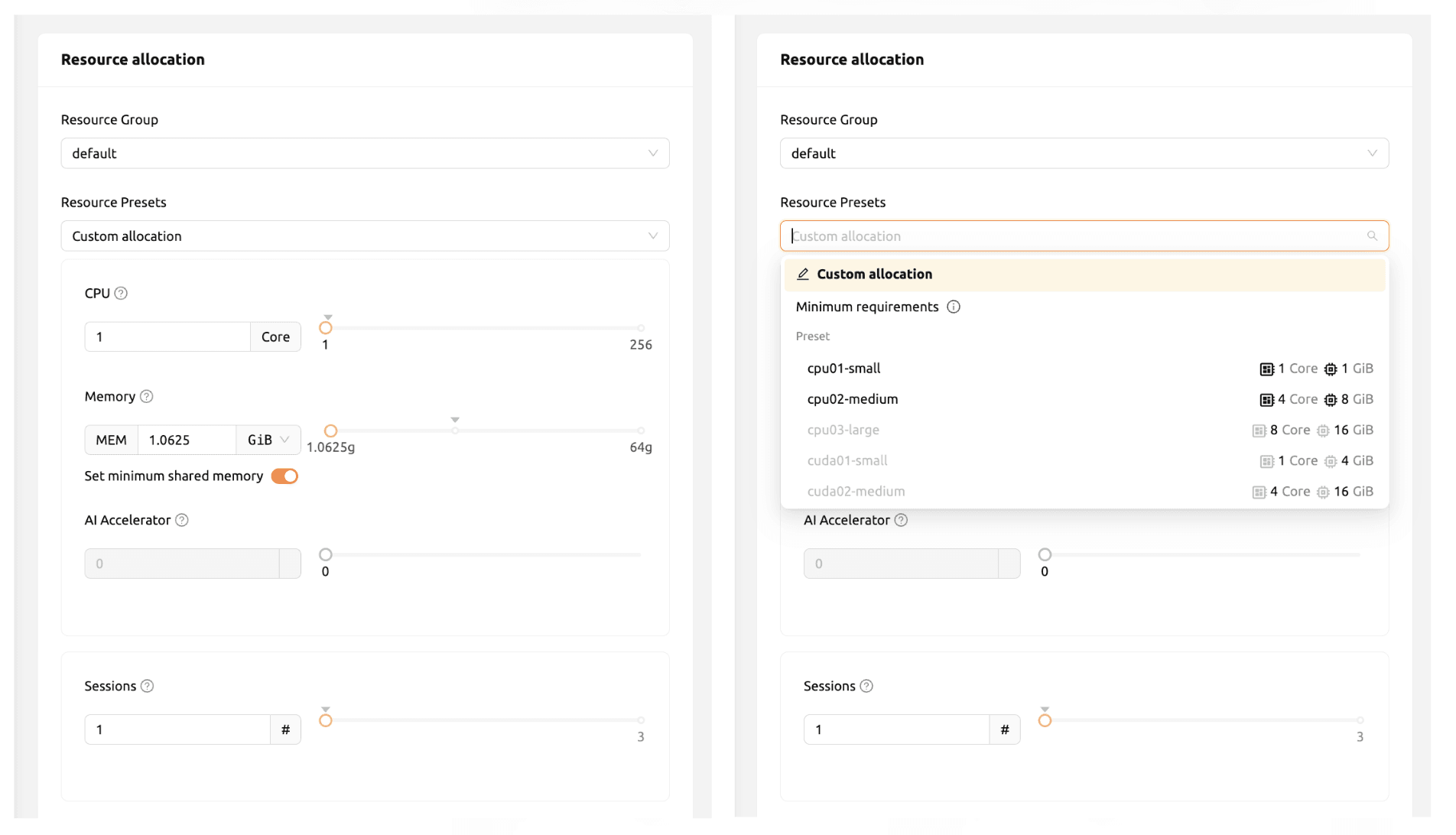Select the cpu01-small preset
Image resolution: width=1456 pixels, height=835 pixels.
(x=844, y=369)
